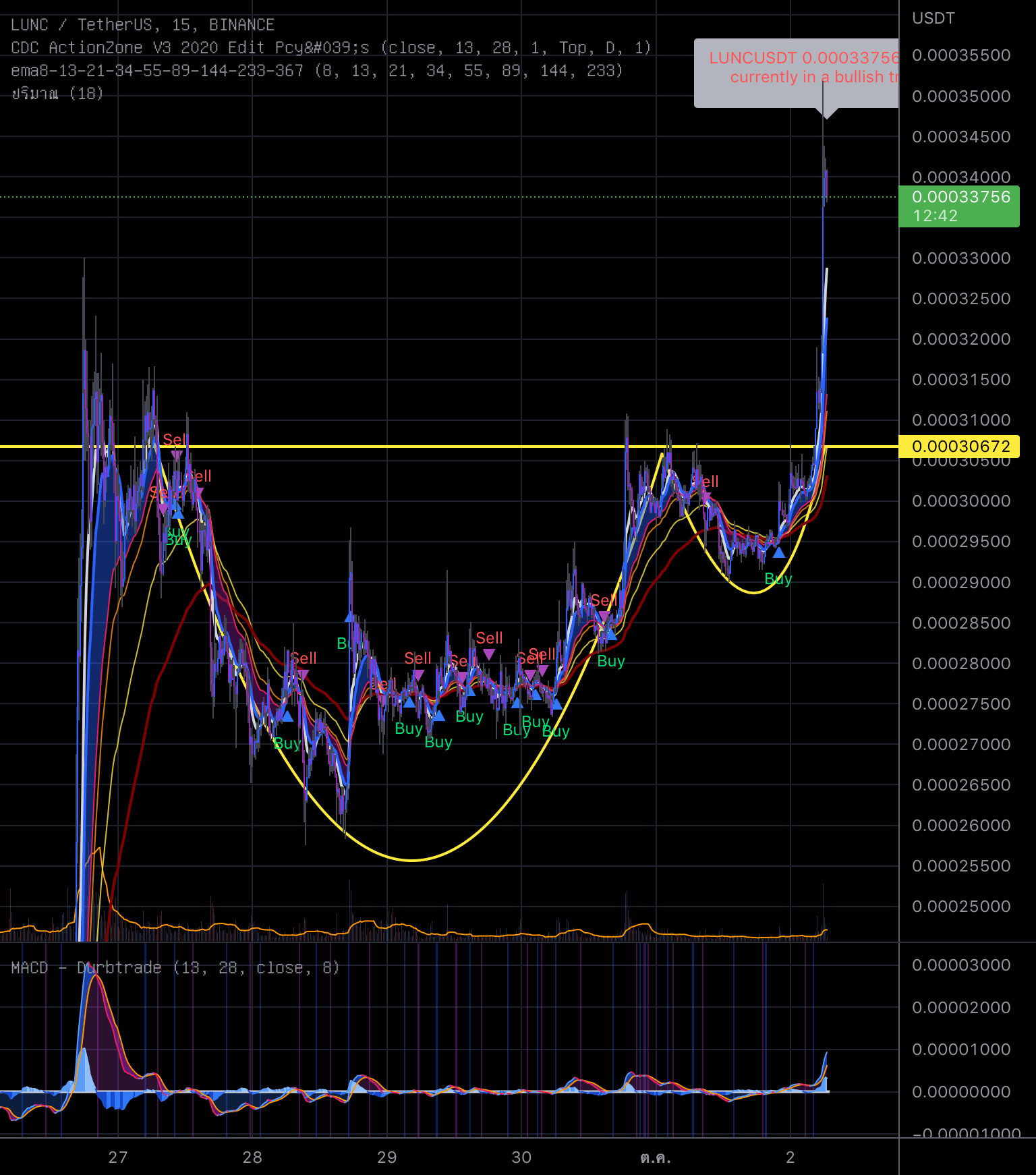Viewport: 1036px width, 1175px height.
Task: Click the 0.00027000 price axis value
Action: click(x=961, y=745)
